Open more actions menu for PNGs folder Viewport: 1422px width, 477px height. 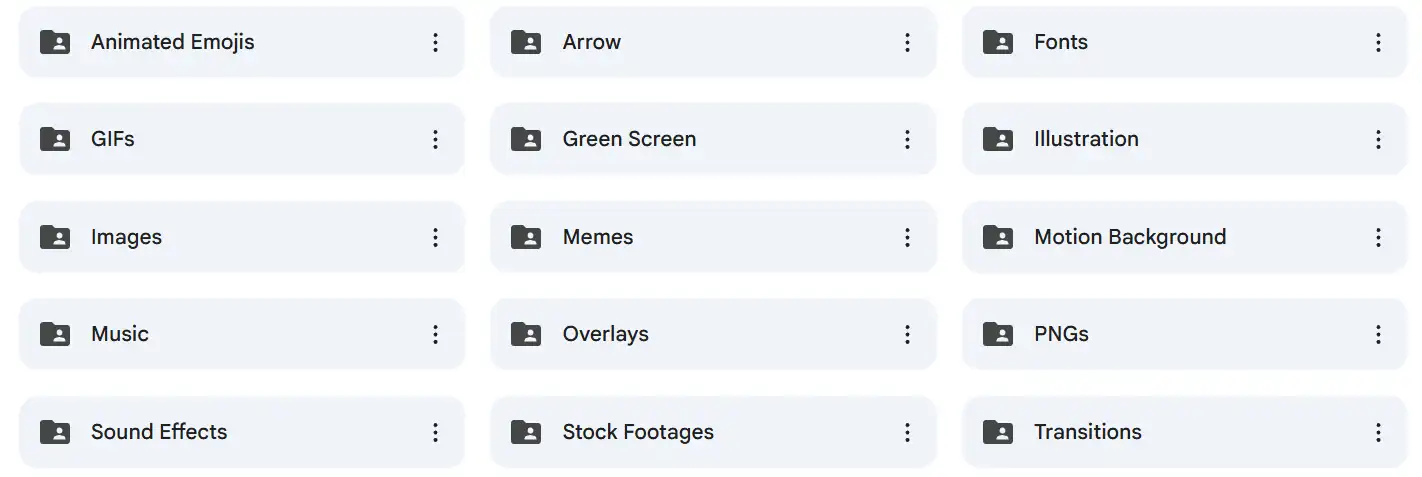click(x=1378, y=334)
